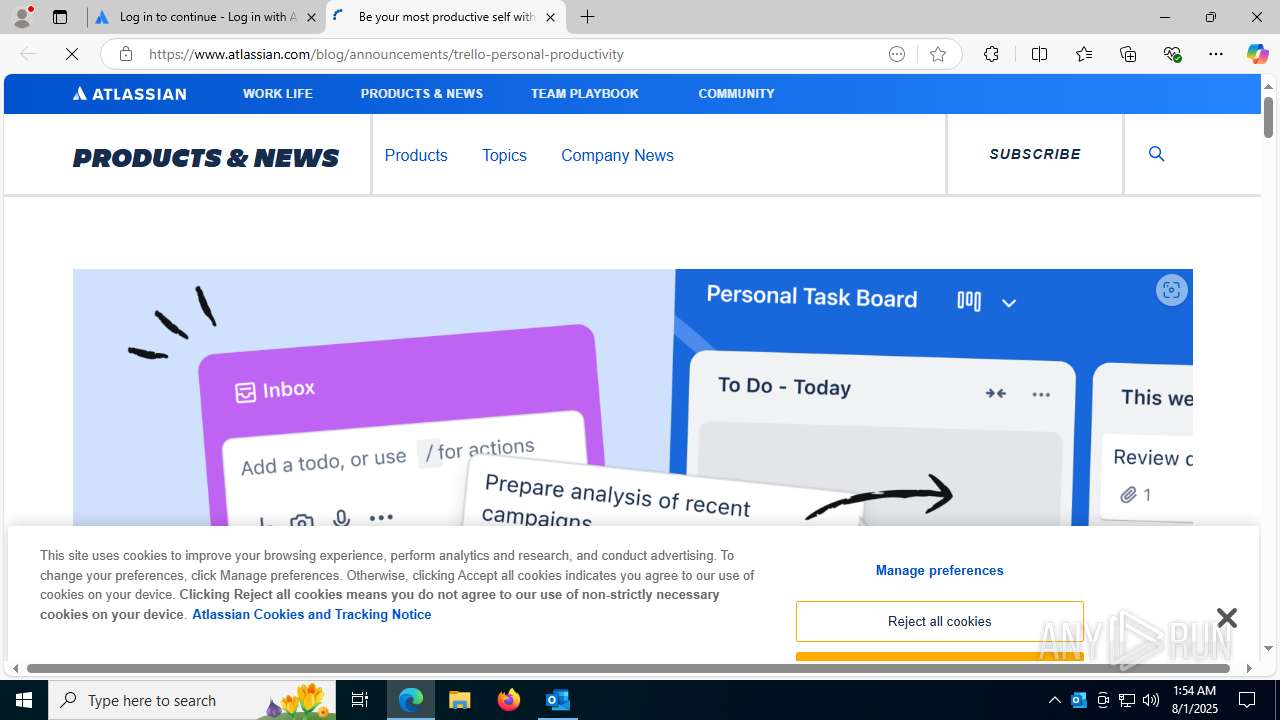
Task: Click the Edge profile icon
Action: click(22, 17)
